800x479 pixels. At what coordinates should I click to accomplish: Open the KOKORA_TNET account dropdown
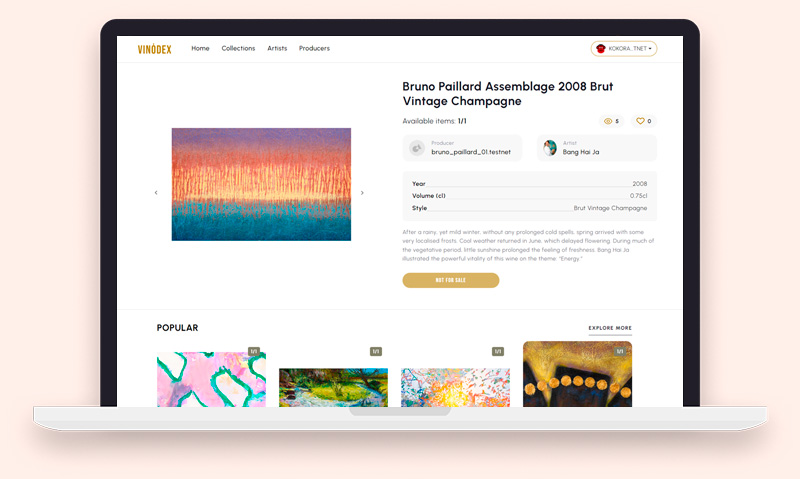click(624, 48)
